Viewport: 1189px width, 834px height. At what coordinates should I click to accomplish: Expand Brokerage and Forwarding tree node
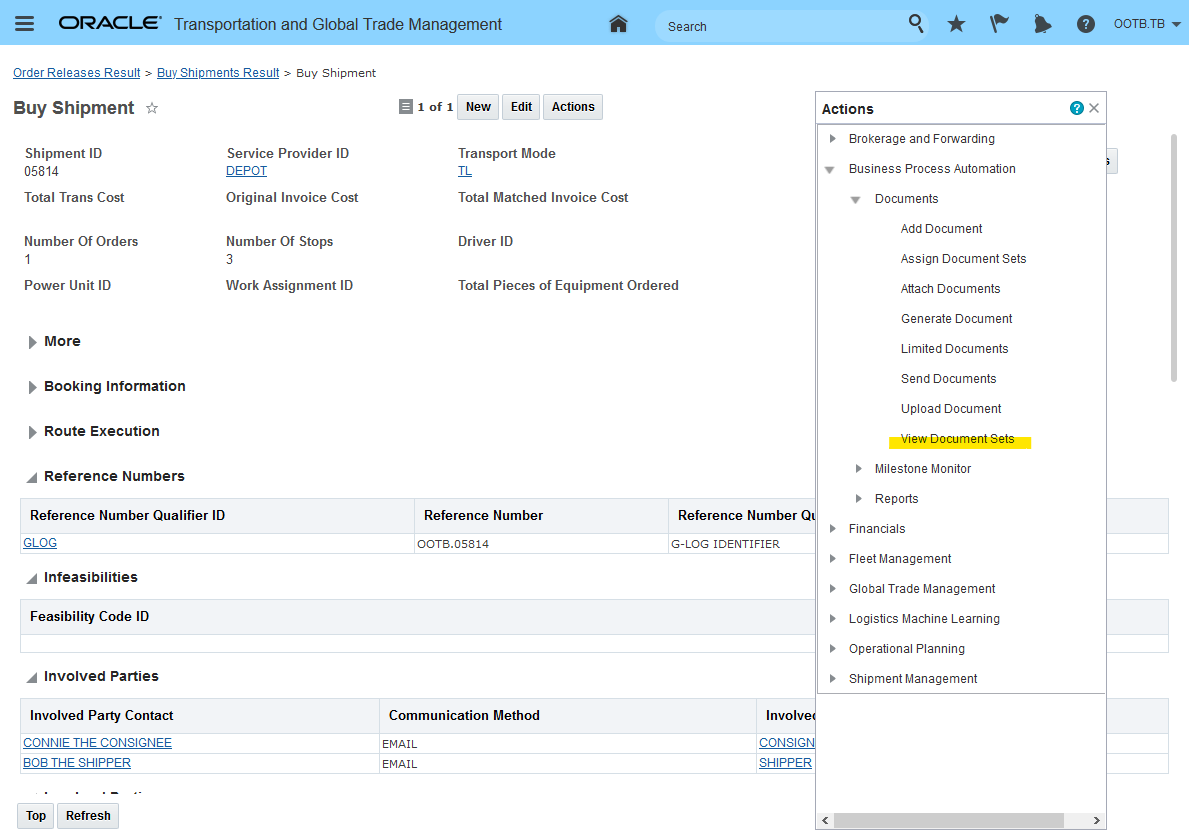(833, 139)
